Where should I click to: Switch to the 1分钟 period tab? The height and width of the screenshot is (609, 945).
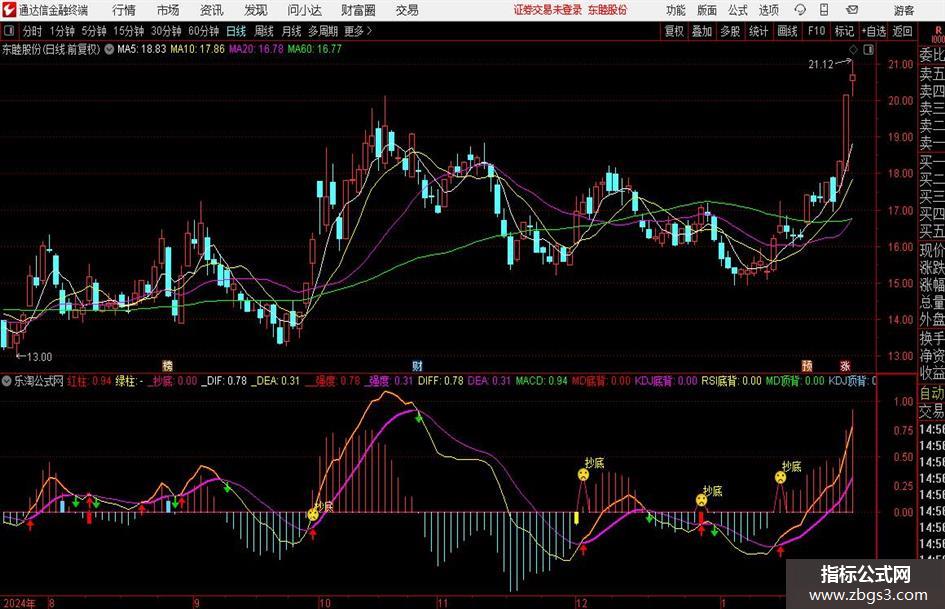pyautogui.click(x=61, y=31)
